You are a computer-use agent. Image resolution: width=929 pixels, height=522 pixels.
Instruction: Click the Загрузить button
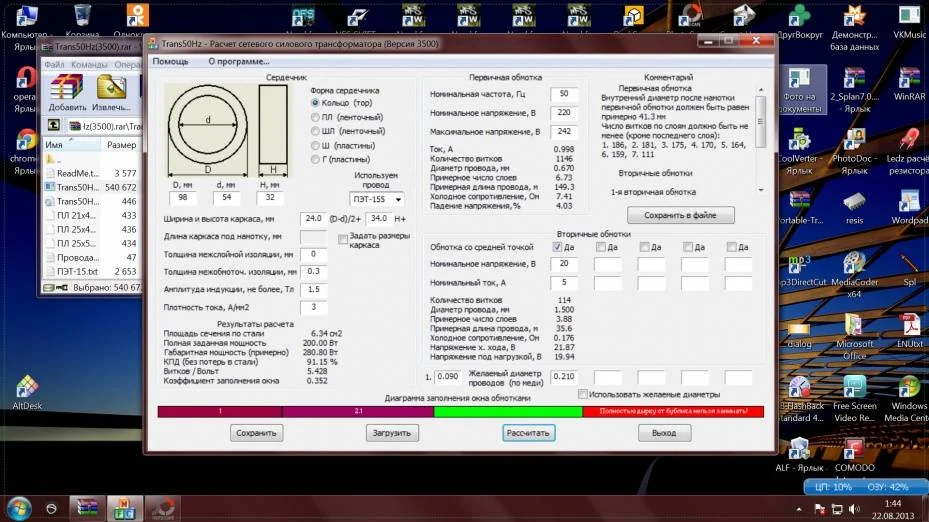coord(392,433)
